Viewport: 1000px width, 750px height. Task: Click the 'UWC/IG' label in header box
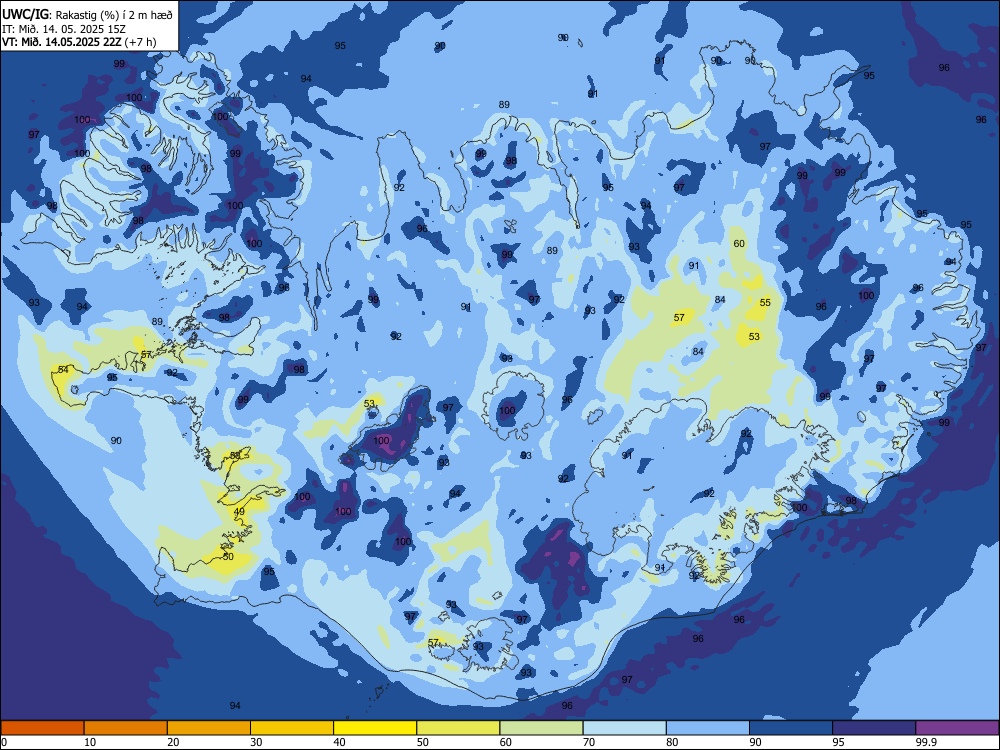click(26, 15)
